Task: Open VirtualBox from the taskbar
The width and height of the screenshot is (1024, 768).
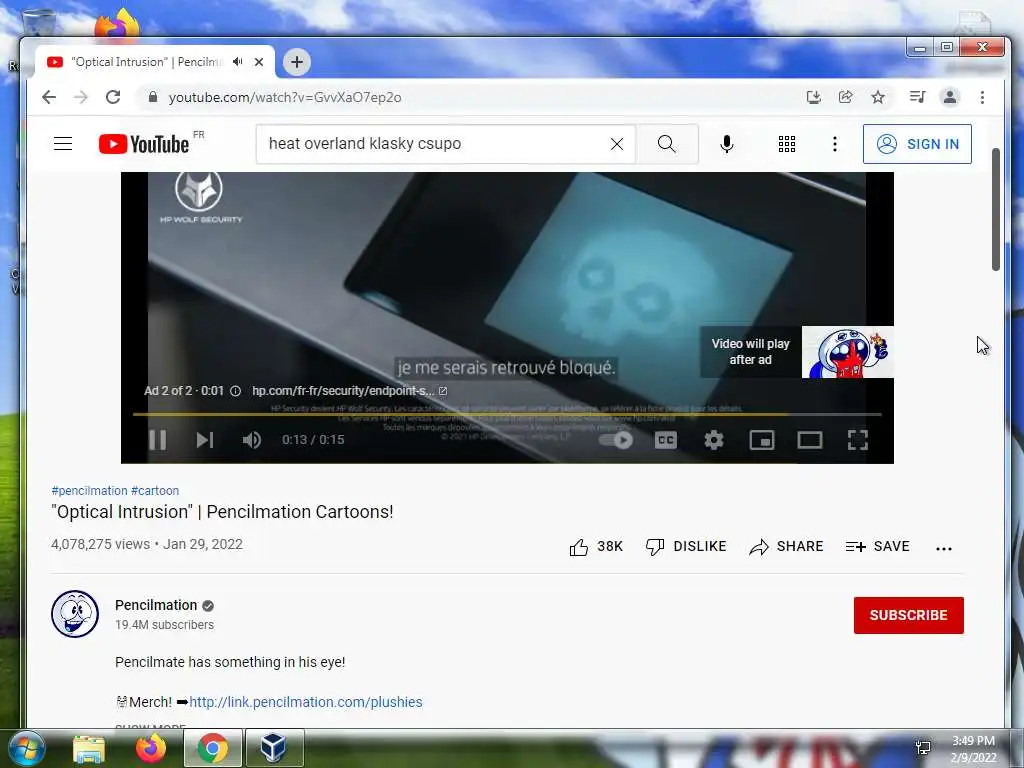Action: pos(274,748)
